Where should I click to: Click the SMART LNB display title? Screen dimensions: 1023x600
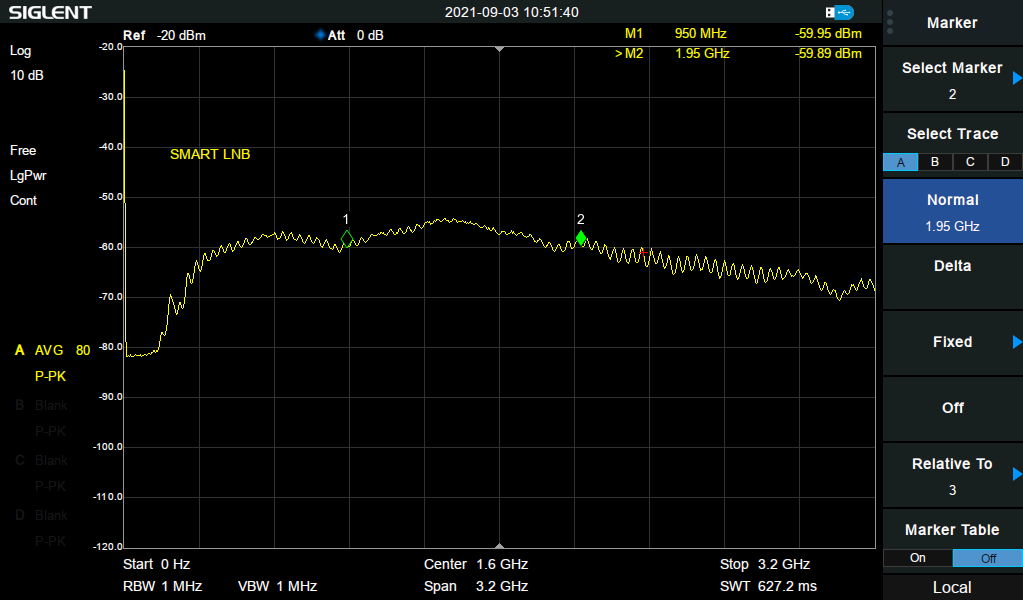point(210,155)
